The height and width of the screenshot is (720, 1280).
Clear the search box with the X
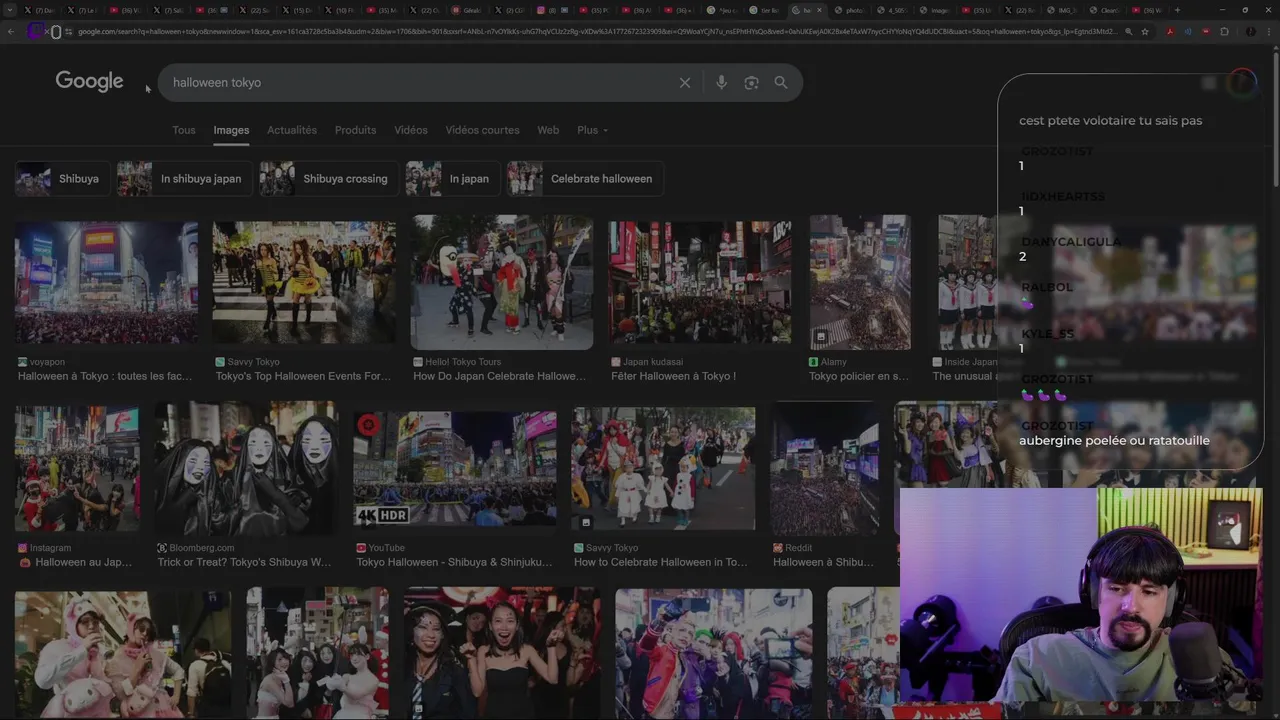[685, 83]
